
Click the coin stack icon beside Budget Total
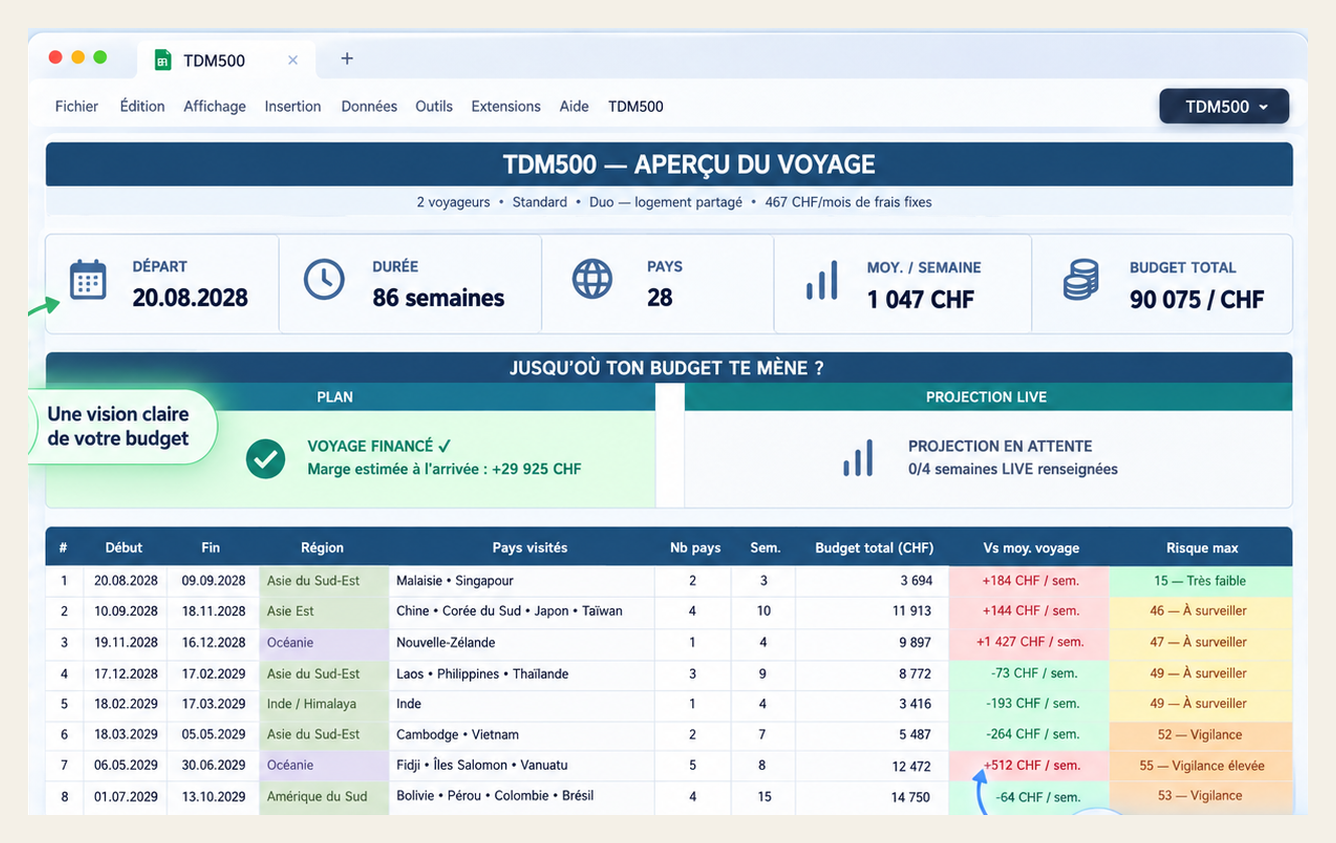(x=1081, y=280)
